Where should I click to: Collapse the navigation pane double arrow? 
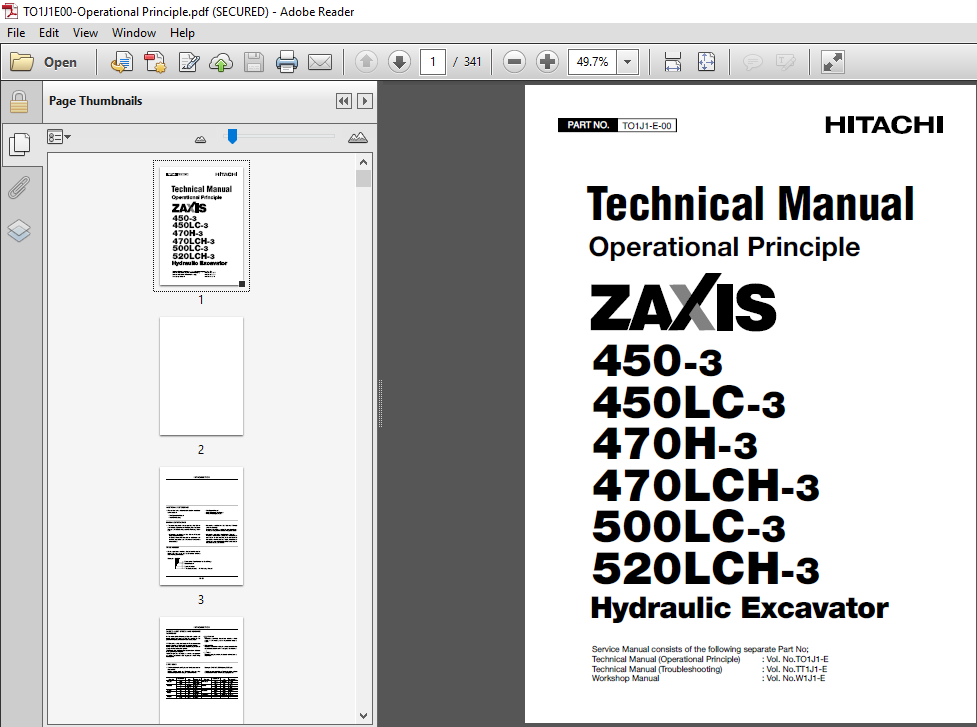tap(343, 101)
